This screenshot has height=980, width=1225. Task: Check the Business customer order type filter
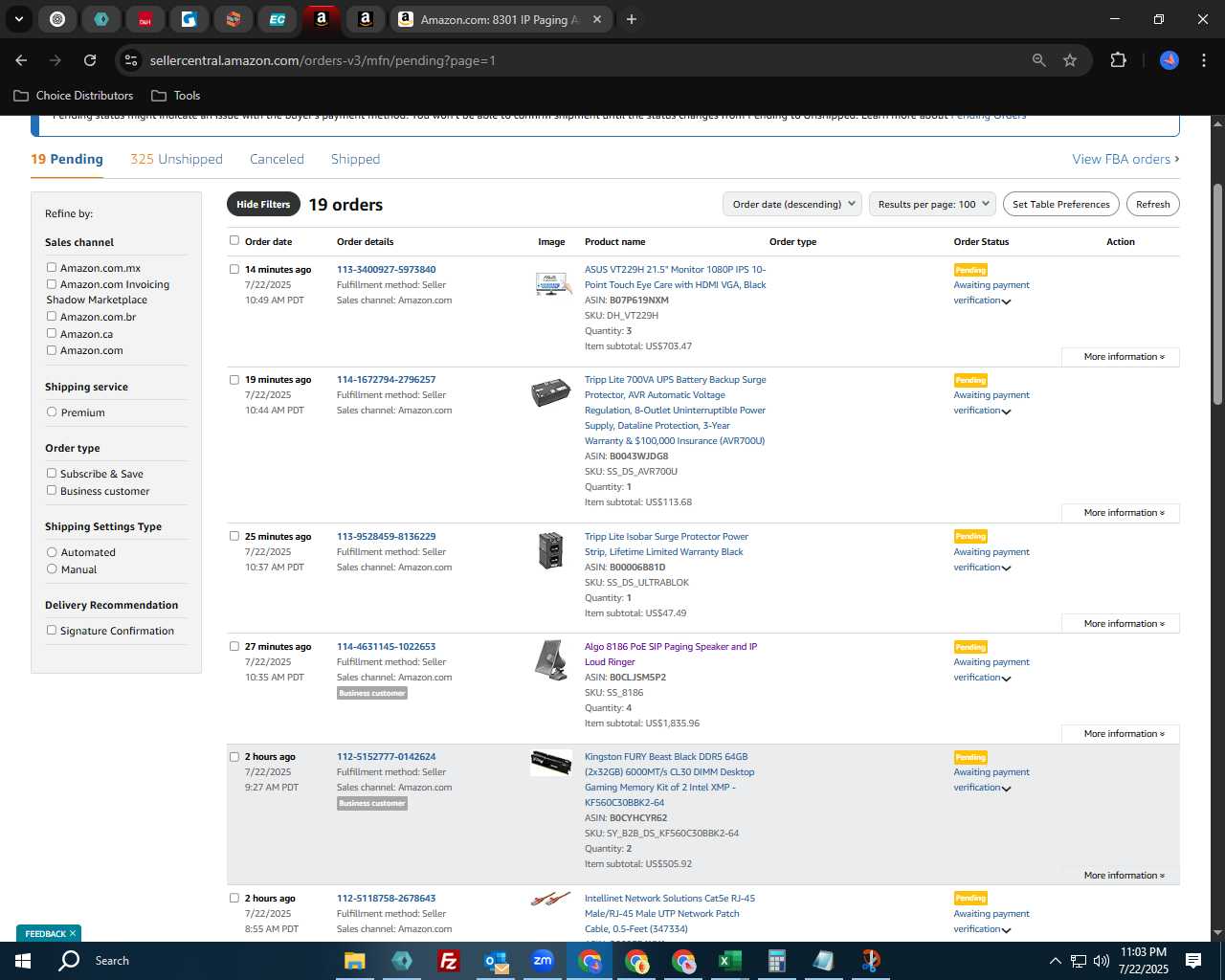click(52, 490)
